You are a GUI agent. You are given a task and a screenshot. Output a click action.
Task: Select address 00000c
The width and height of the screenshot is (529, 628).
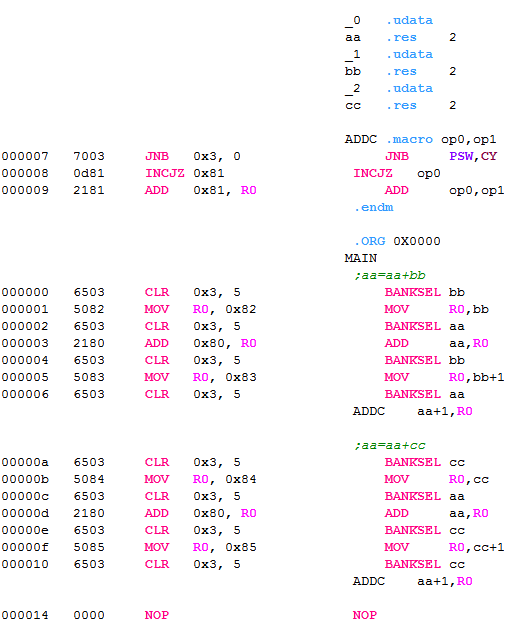click(x=25, y=496)
